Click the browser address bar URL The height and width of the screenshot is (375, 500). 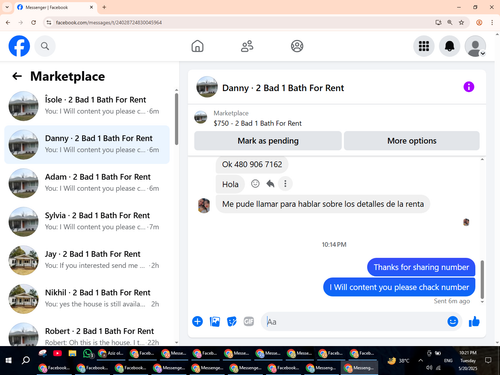point(109,23)
